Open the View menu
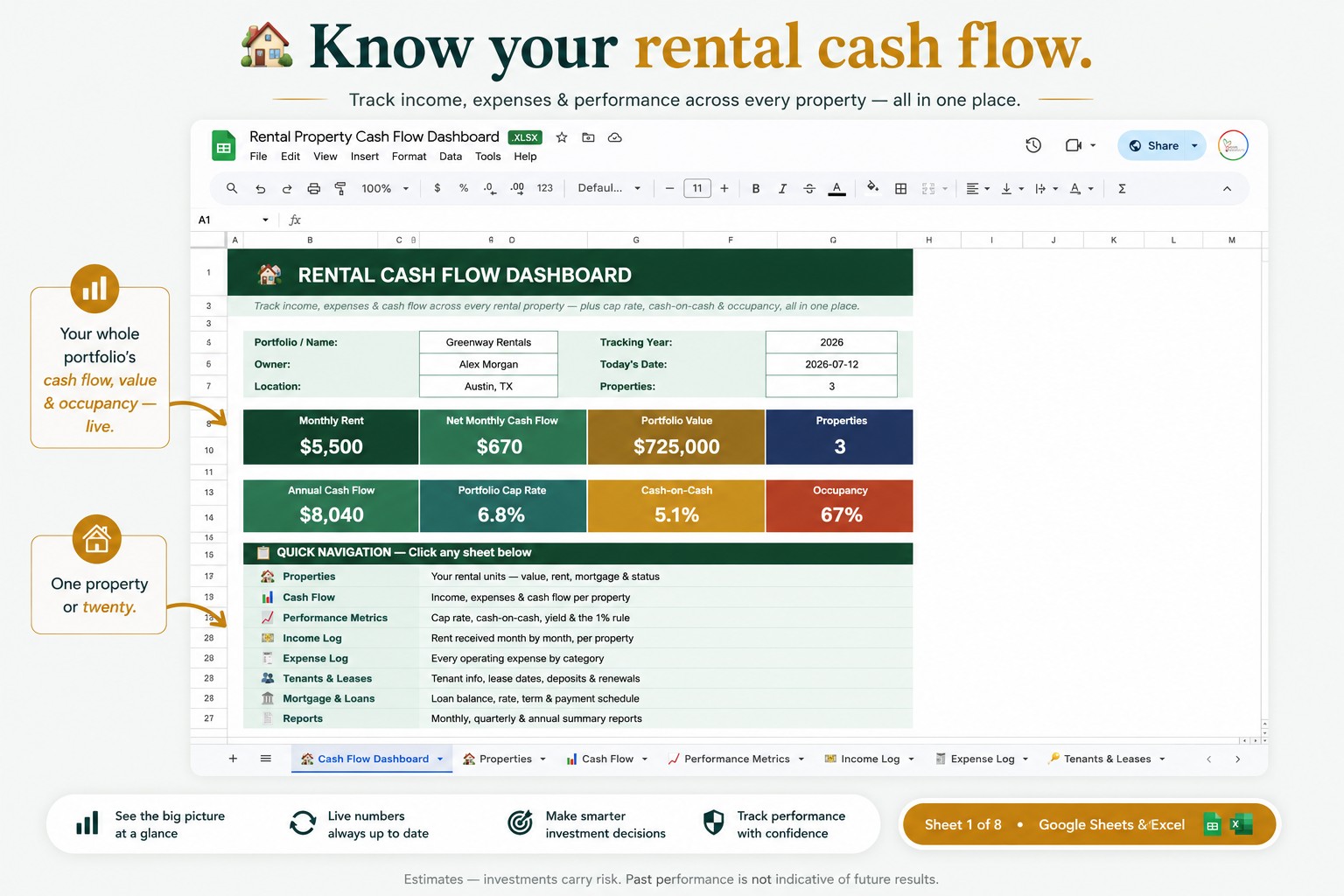The height and width of the screenshot is (896, 1344). click(x=325, y=157)
